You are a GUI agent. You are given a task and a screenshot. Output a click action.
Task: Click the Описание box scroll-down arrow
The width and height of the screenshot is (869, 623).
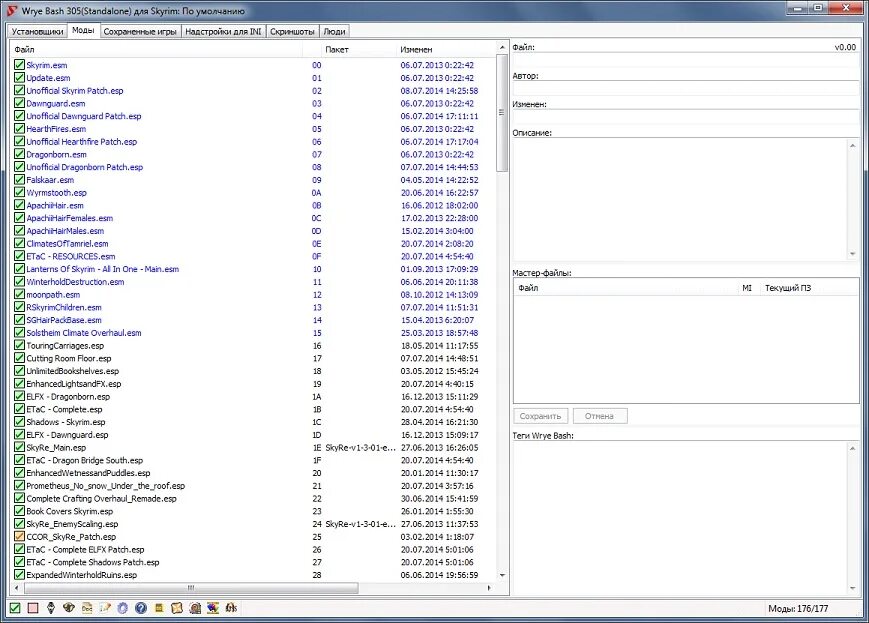point(853,254)
